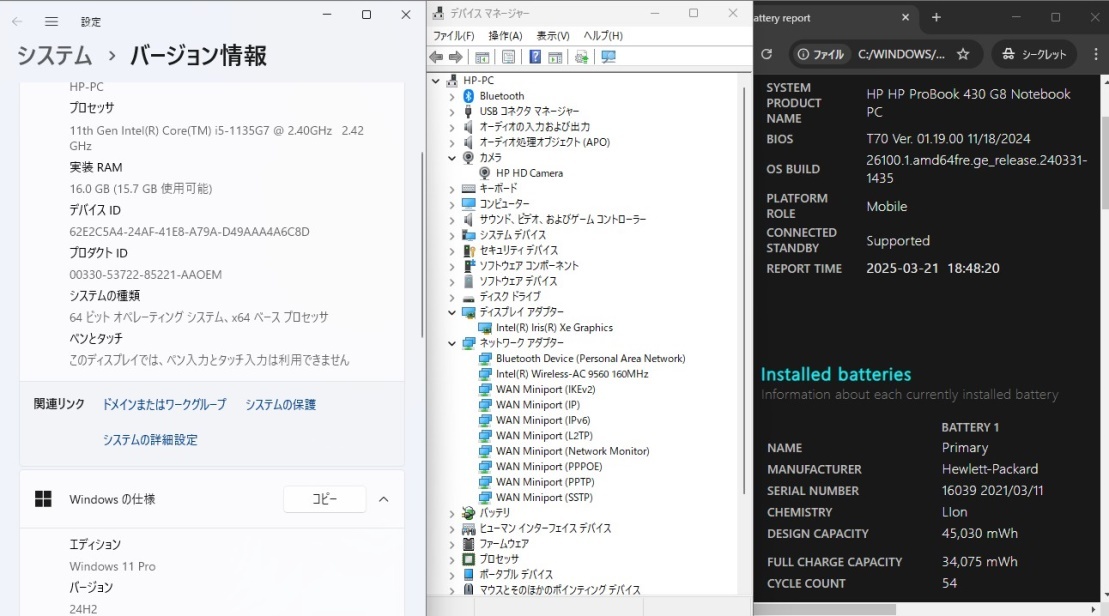1109x616 pixels.
Task: Open システムの詳細設定 link
Action: [150, 440]
